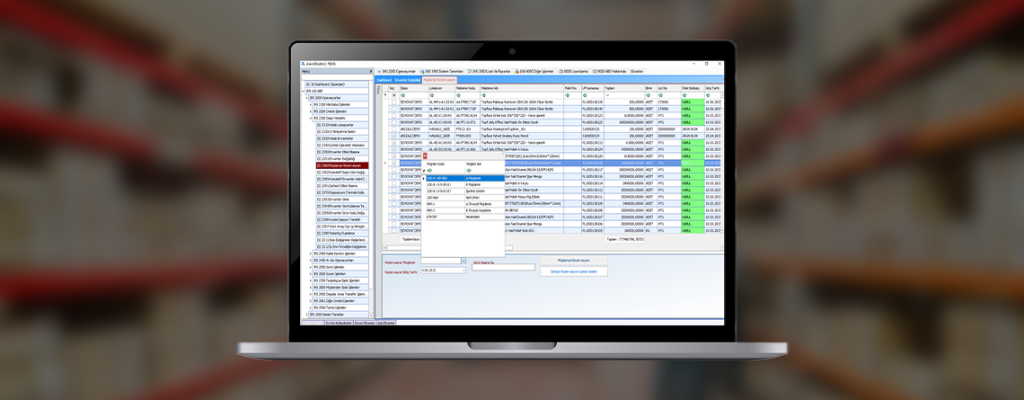This screenshot has width=1024, height=400.
Task: Click the green filter icon under the Lot No column
Action: click(x=659, y=95)
